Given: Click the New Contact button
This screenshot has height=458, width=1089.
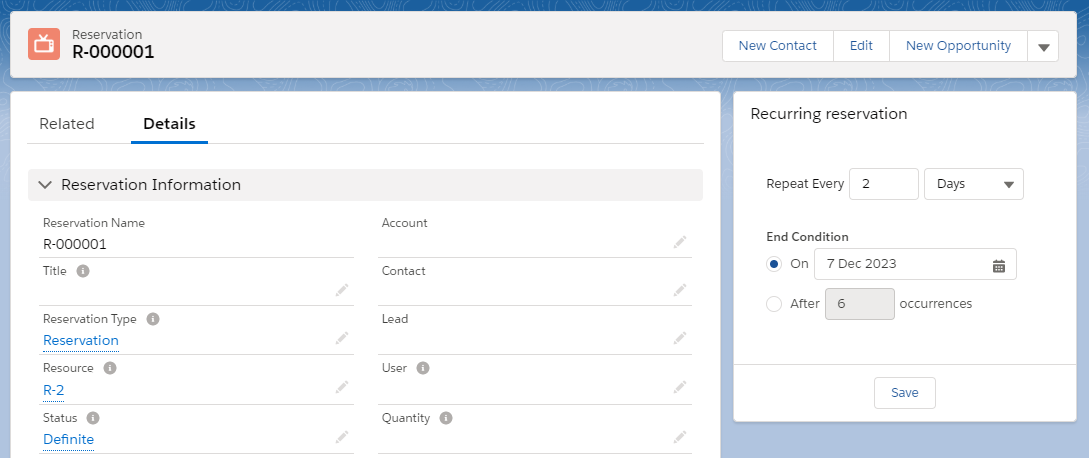Looking at the screenshot, I should tap(777, 46).
